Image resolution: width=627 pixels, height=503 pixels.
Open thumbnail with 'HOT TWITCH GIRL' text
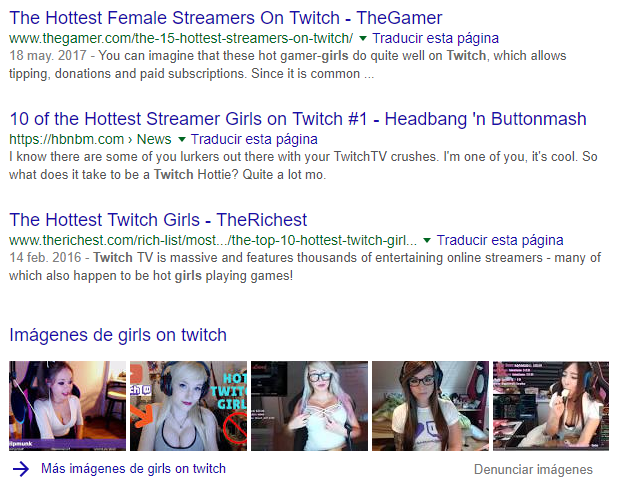point(188,406)
